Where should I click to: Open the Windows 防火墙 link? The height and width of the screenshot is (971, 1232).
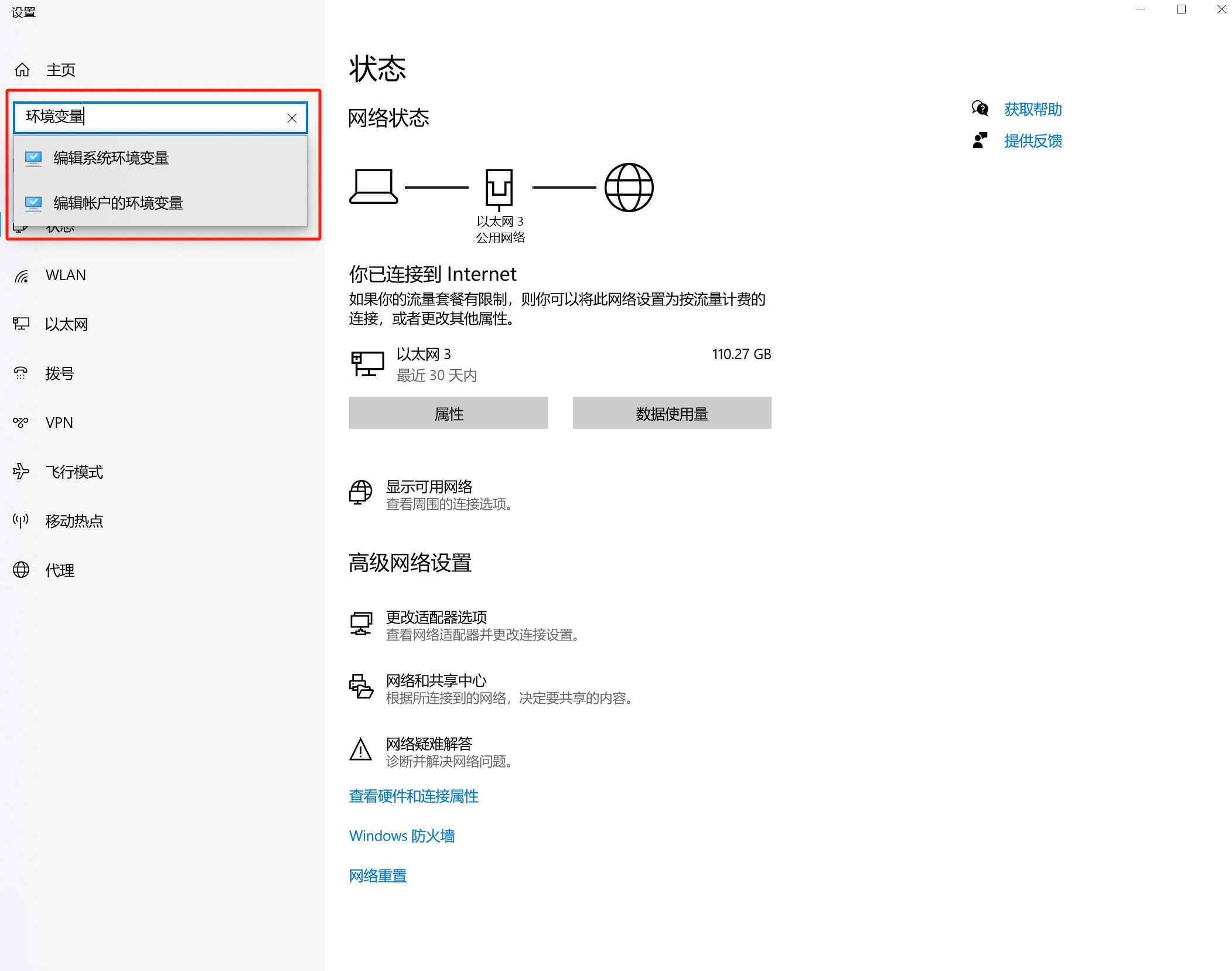tap(402, 836)
